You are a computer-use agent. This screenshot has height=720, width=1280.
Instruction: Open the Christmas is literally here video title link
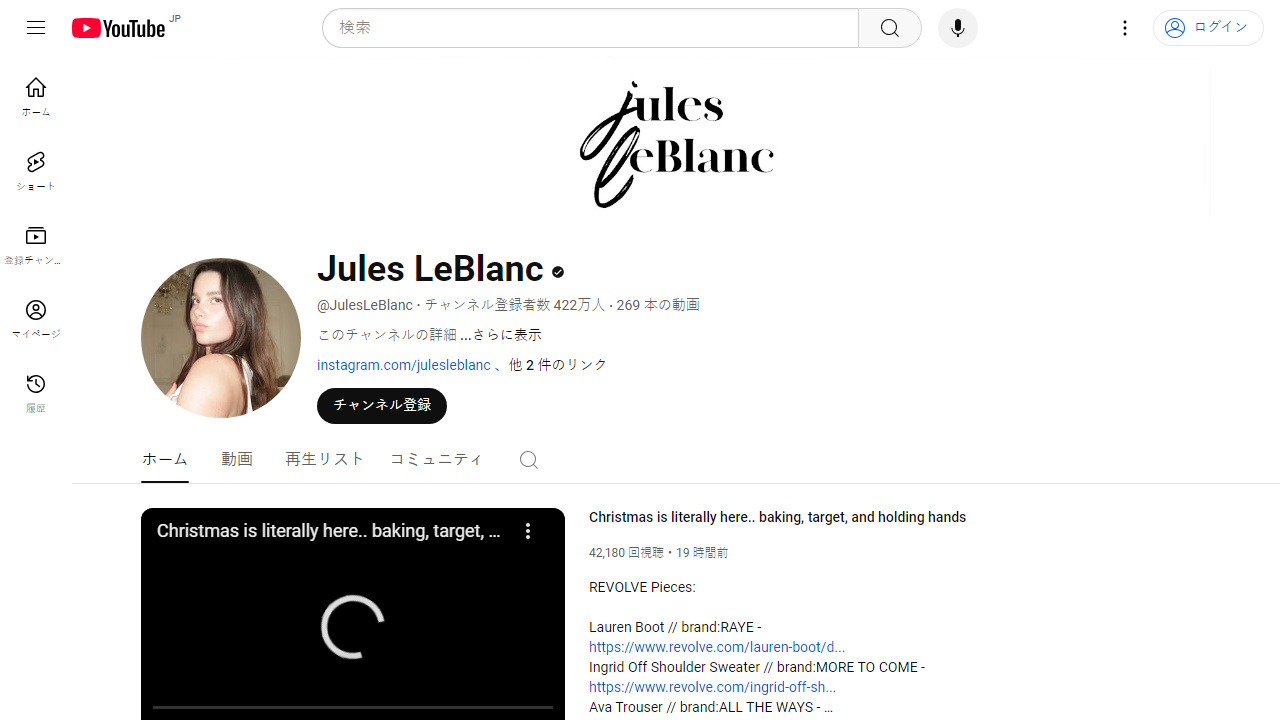click(x=777, y=517)
